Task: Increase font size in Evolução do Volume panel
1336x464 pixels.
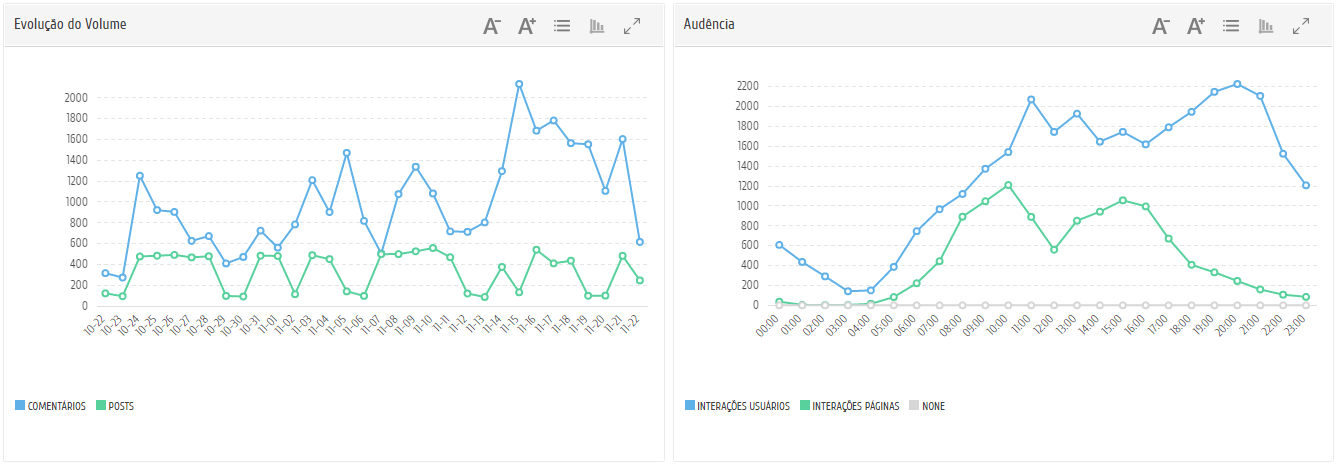Action: coord(527,26)
